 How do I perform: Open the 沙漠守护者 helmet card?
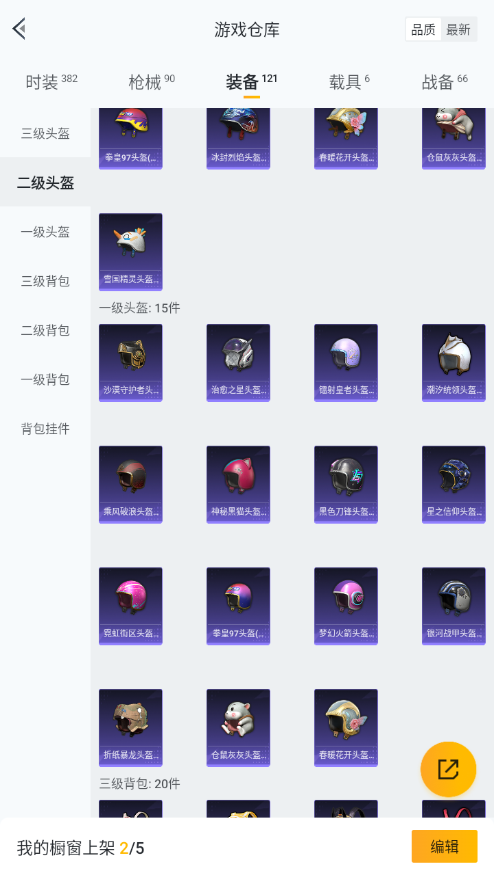click(x=131, y=363)
